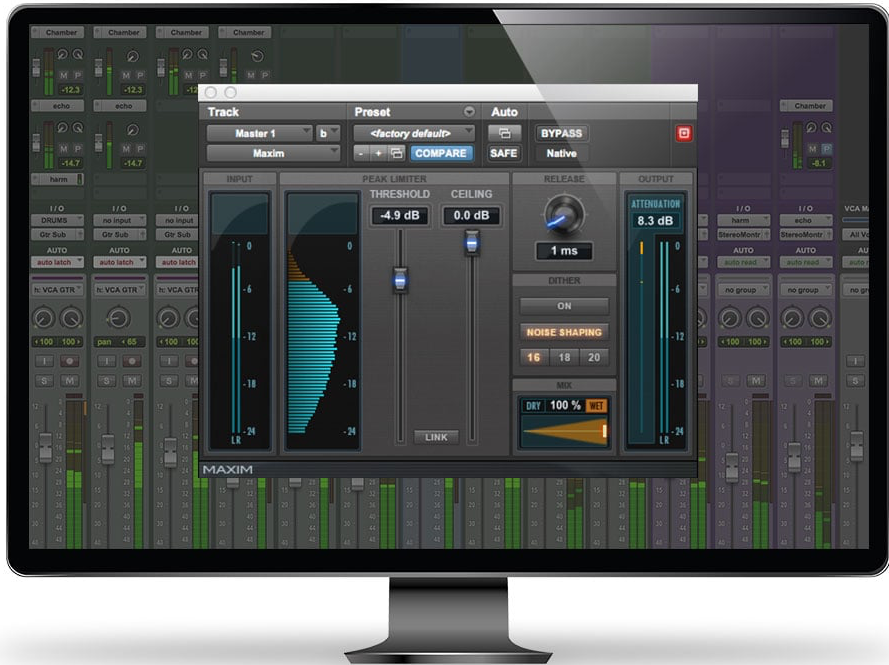This screenshot has height=665, width=889.
Task: Open the plug-in librarian icon beside Compare
Action: click(399, 155)
